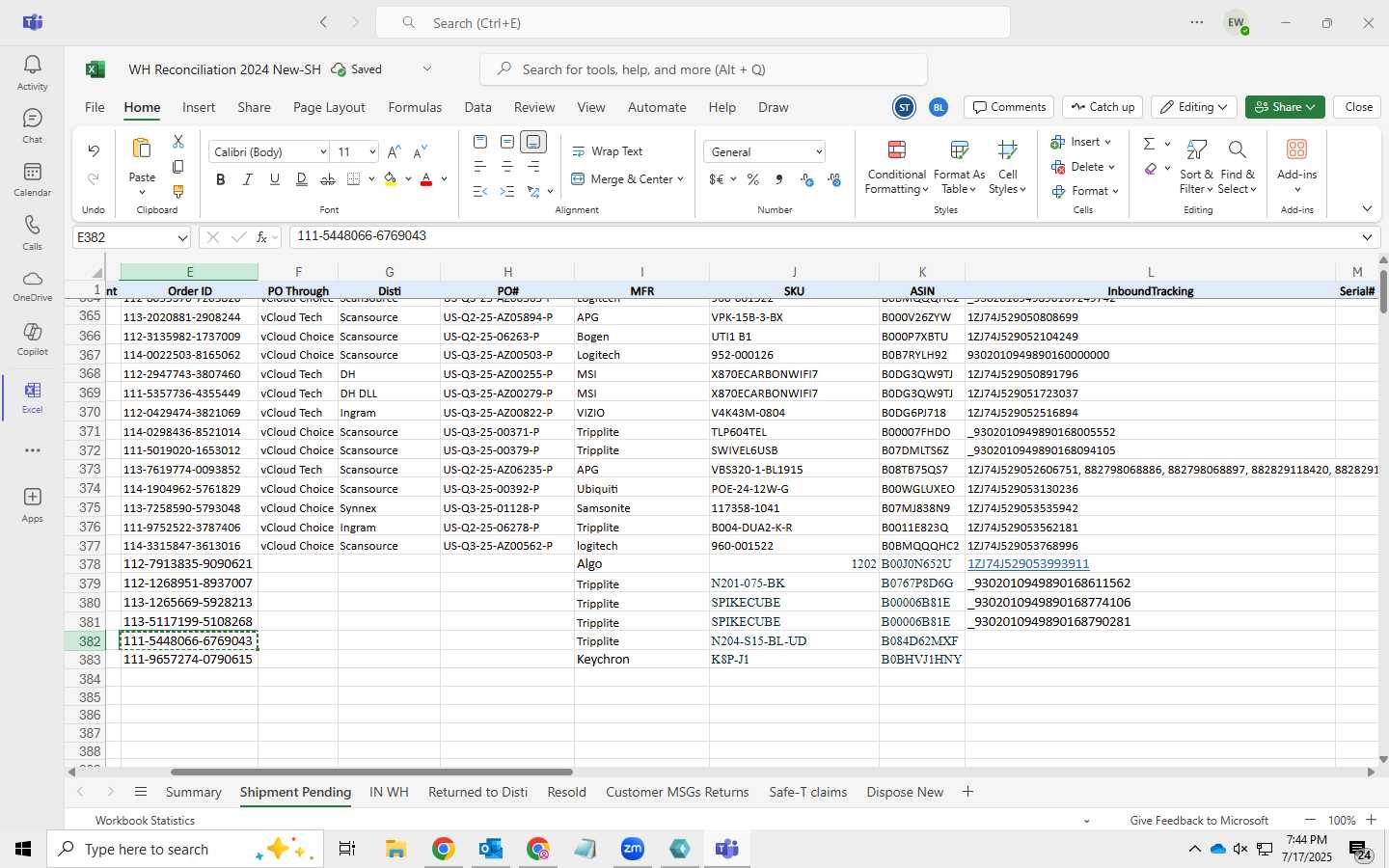The width and height of the screenshot is (1389, 868).
Task: Open Teams Calendar in the sidebar
Action: click(x=32, y=179)
